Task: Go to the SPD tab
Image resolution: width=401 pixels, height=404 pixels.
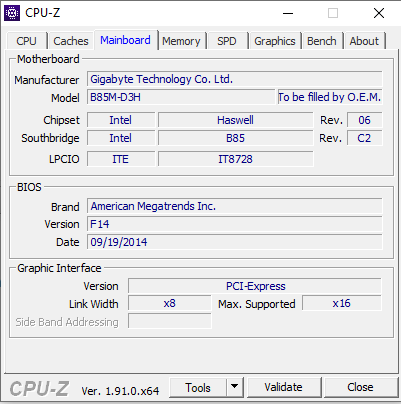Action: click(227, 41)
